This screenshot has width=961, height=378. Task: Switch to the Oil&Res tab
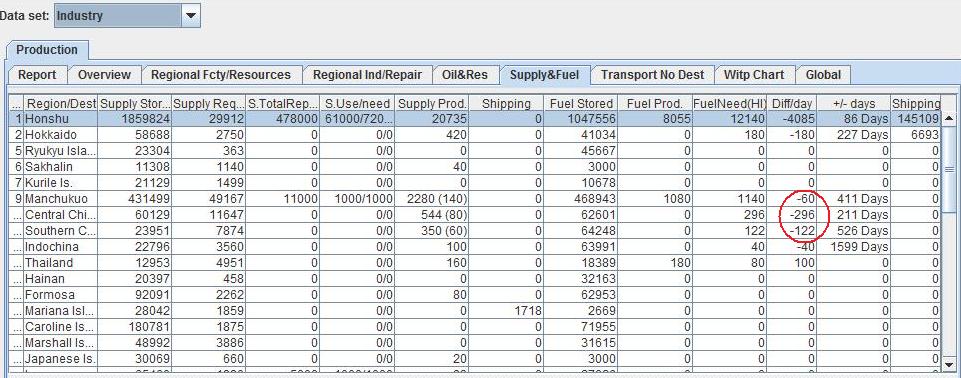coord(465,75)
